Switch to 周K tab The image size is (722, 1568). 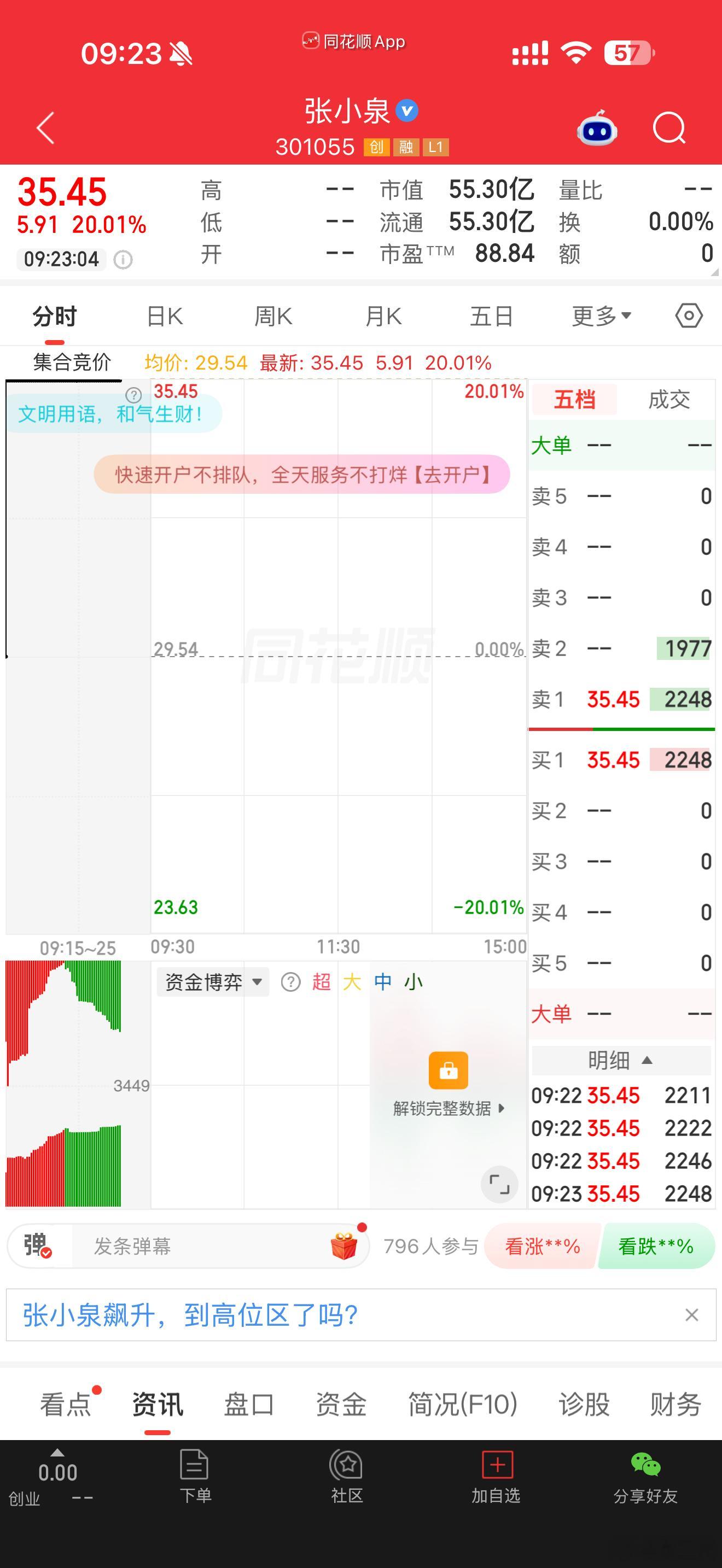coord(273,317)
